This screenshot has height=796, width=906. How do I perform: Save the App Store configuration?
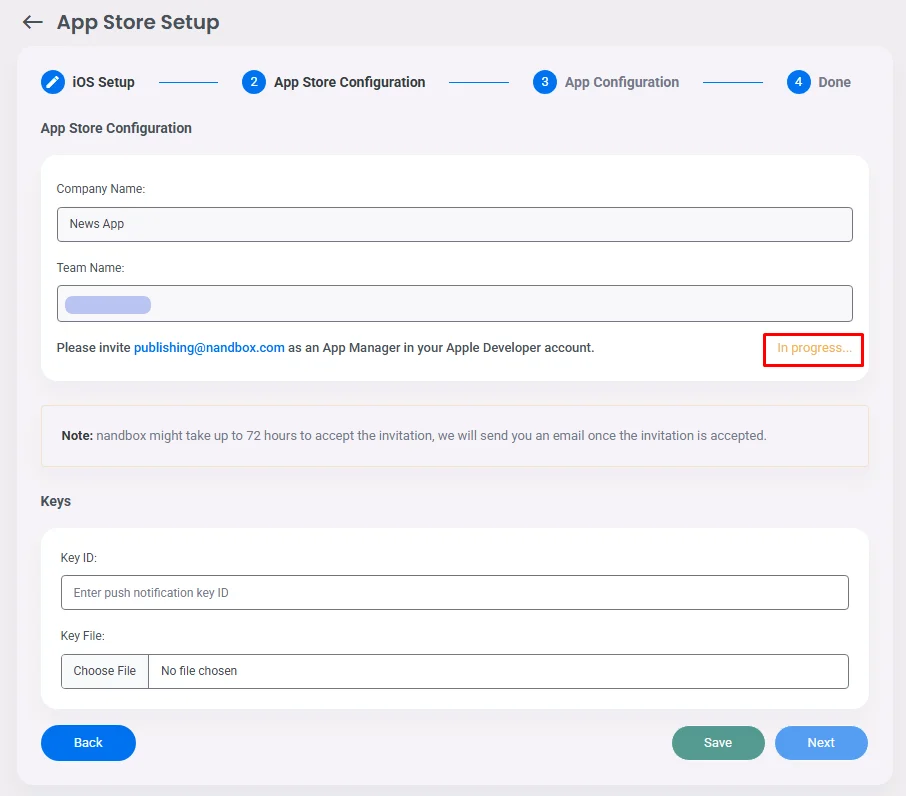coord(717,743)
